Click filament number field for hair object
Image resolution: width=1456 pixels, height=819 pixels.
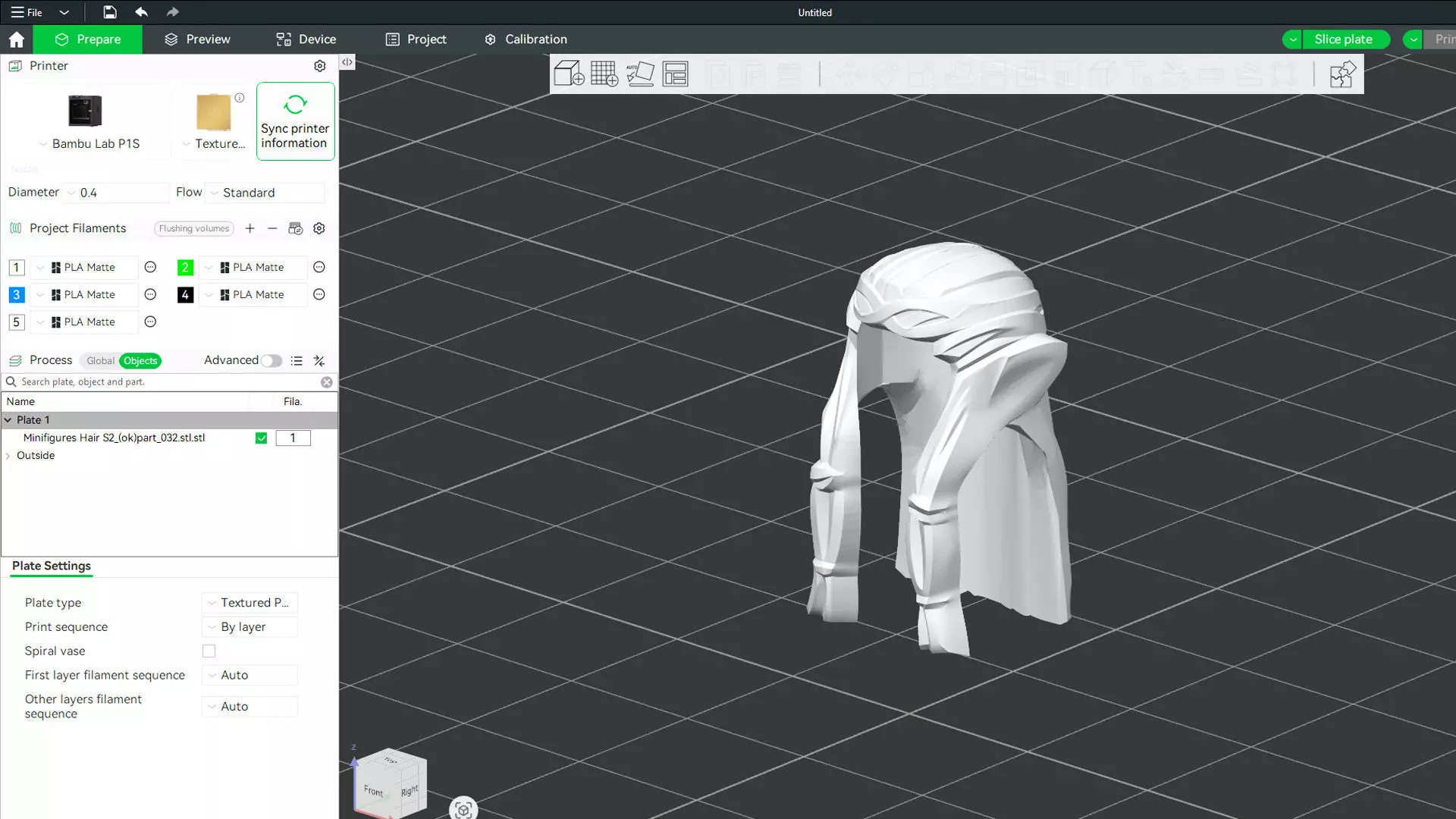[x=293, y=438]
